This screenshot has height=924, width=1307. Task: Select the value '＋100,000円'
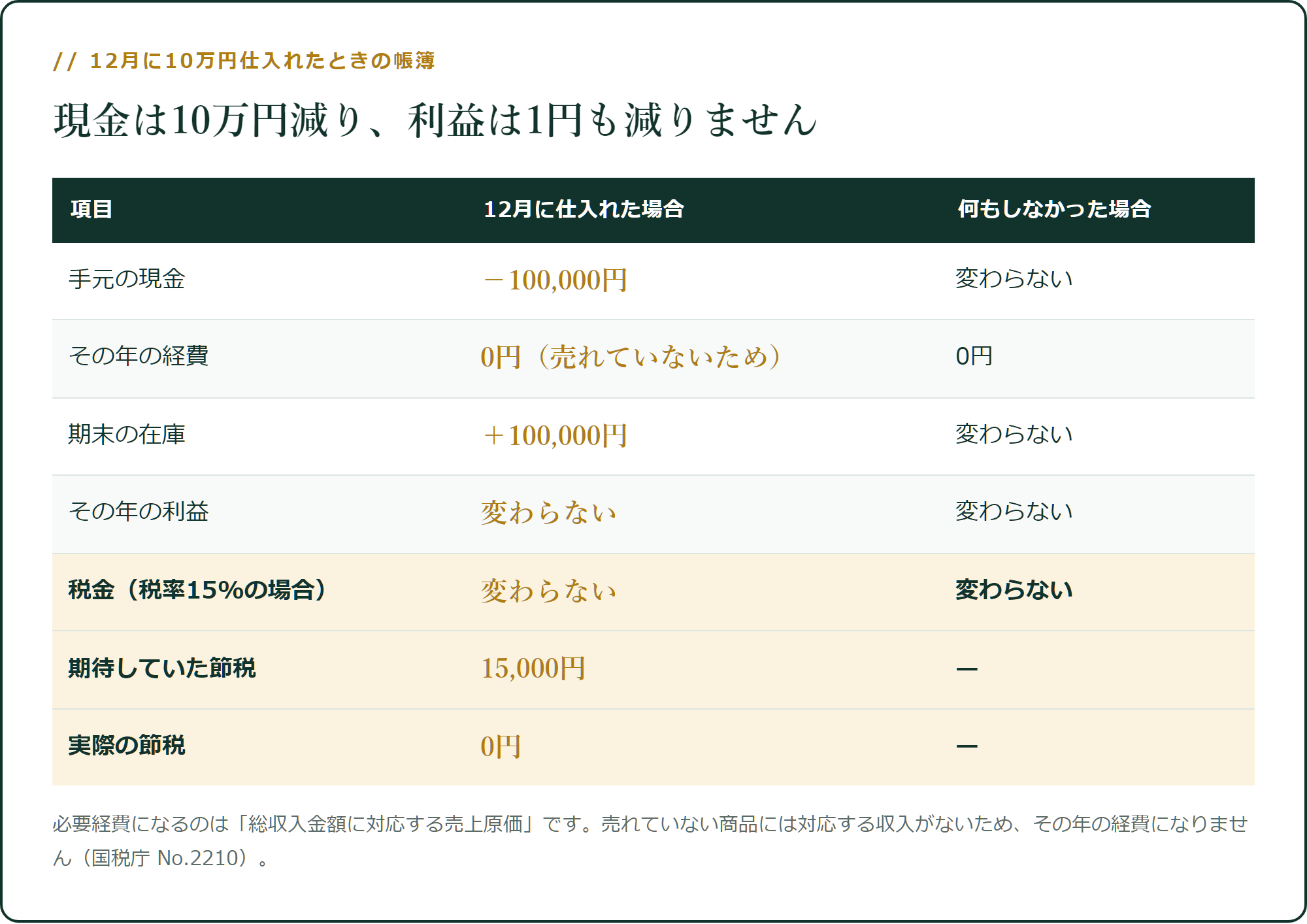click(555, 436)
